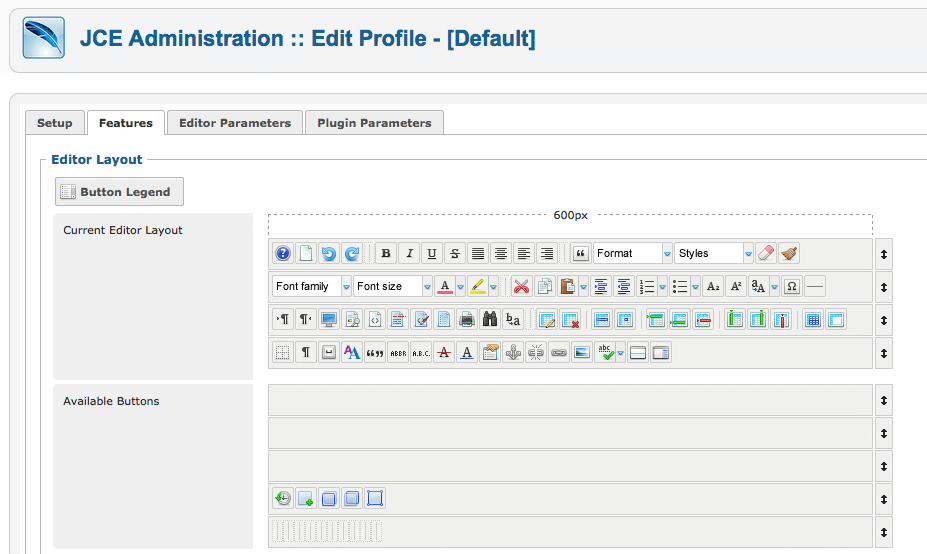Select the Align Right icon

coord(547,254)
